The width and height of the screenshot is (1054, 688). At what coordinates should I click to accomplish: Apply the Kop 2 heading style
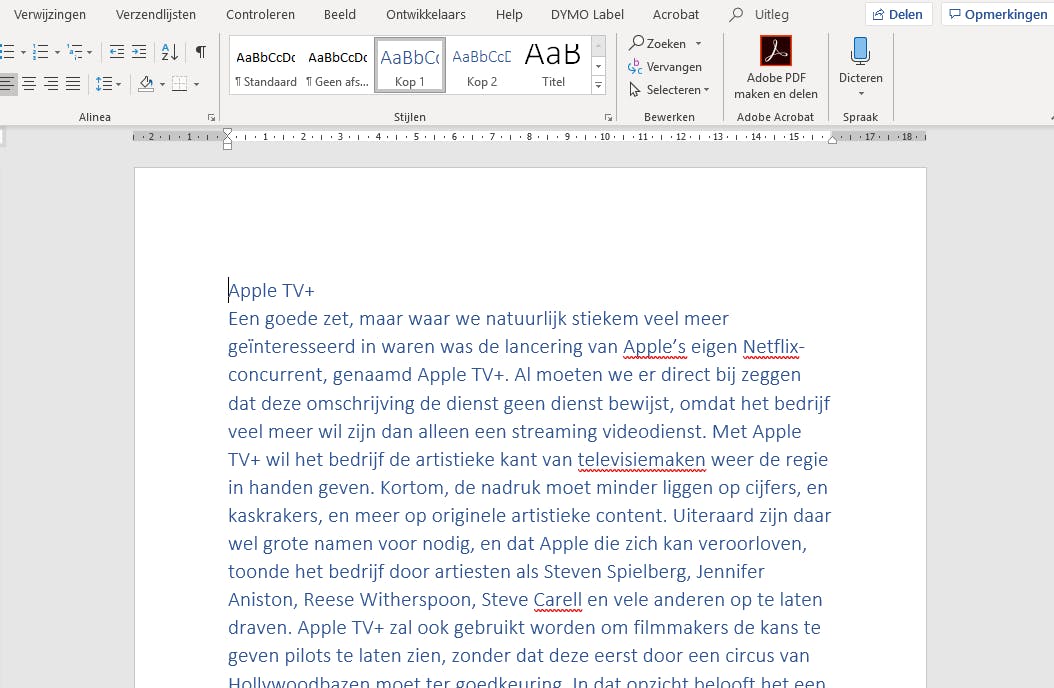coord(482,66)
